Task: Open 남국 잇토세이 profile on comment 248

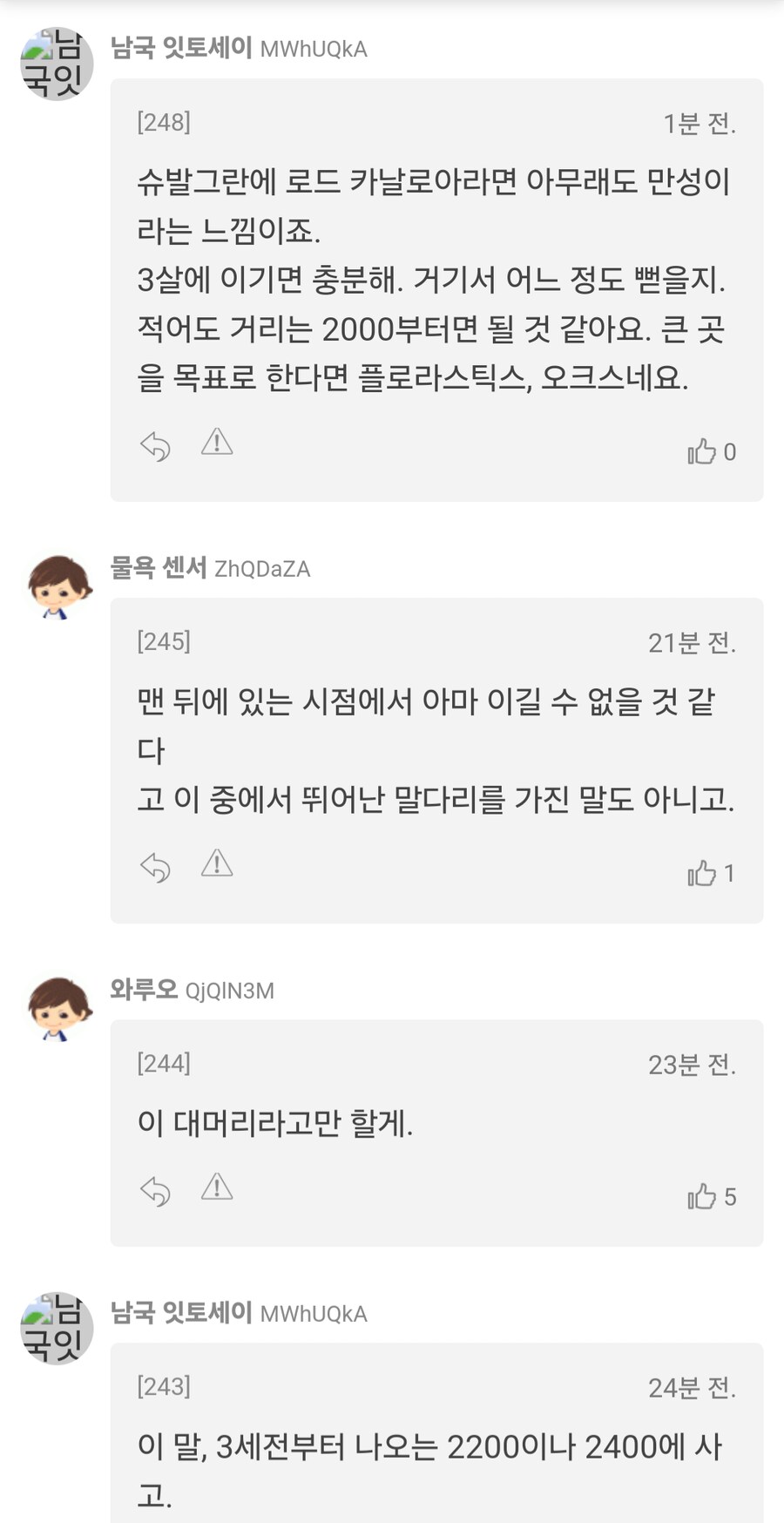Action: tap(181, 48)
